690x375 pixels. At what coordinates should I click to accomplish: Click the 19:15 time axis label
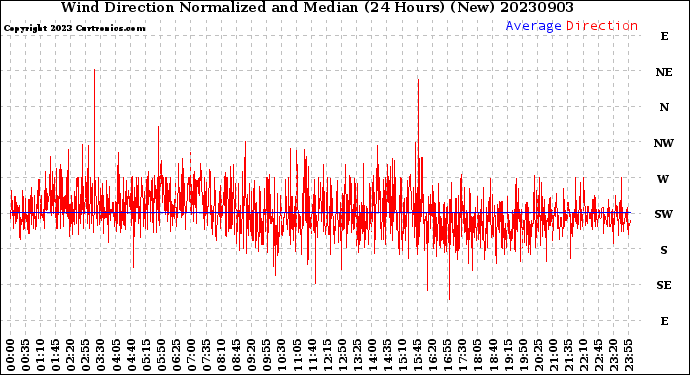pos(508,355)
